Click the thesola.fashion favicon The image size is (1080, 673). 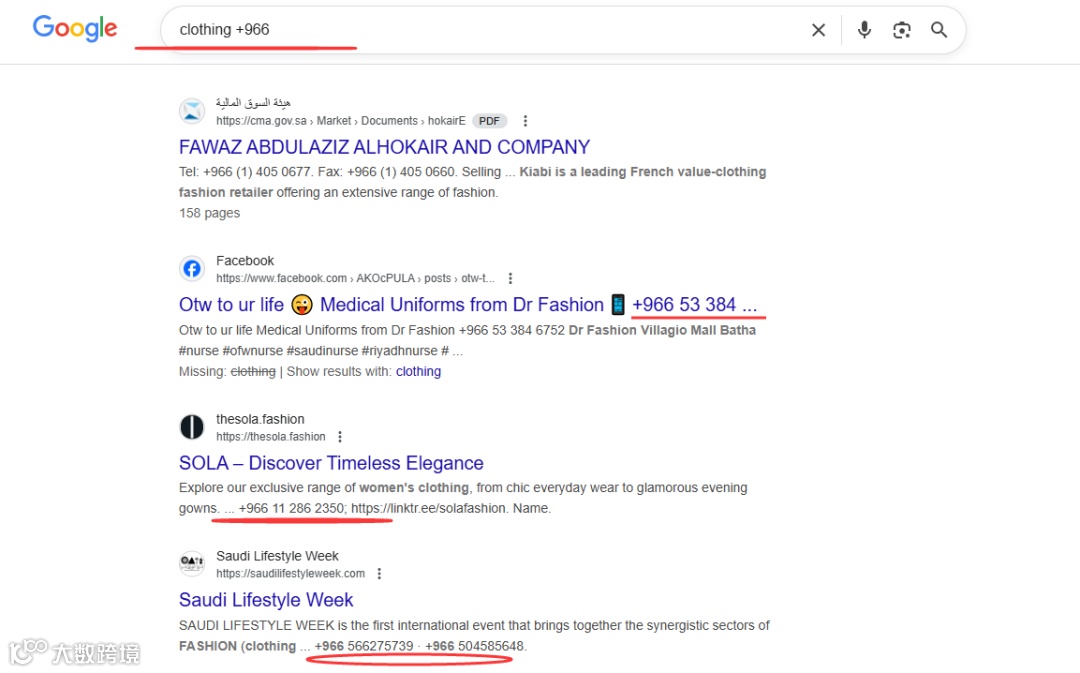pyautogui.click(x=192, y=427)
